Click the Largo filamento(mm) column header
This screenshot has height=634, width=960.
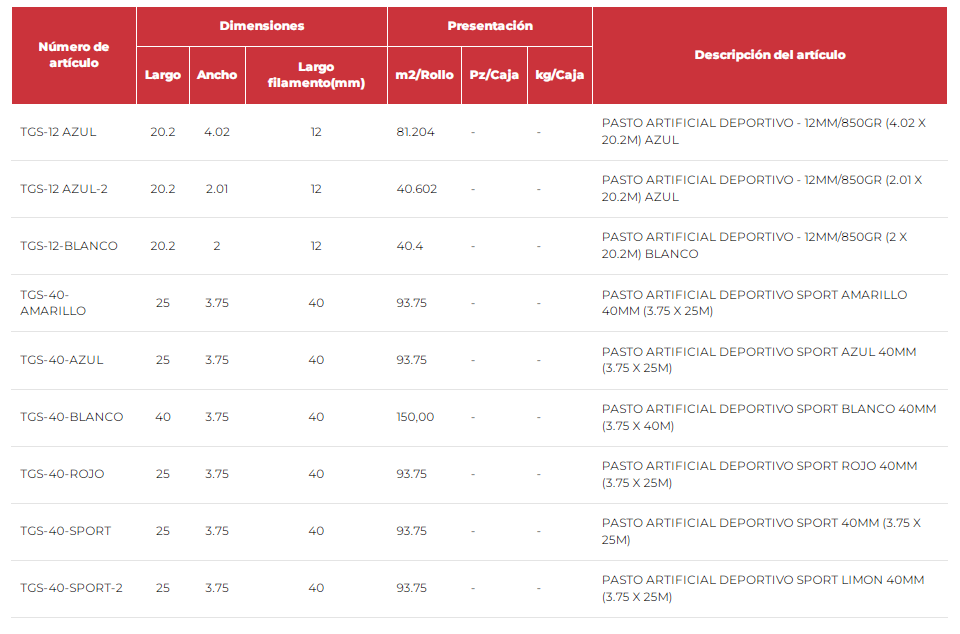click(x=316, y=75)
